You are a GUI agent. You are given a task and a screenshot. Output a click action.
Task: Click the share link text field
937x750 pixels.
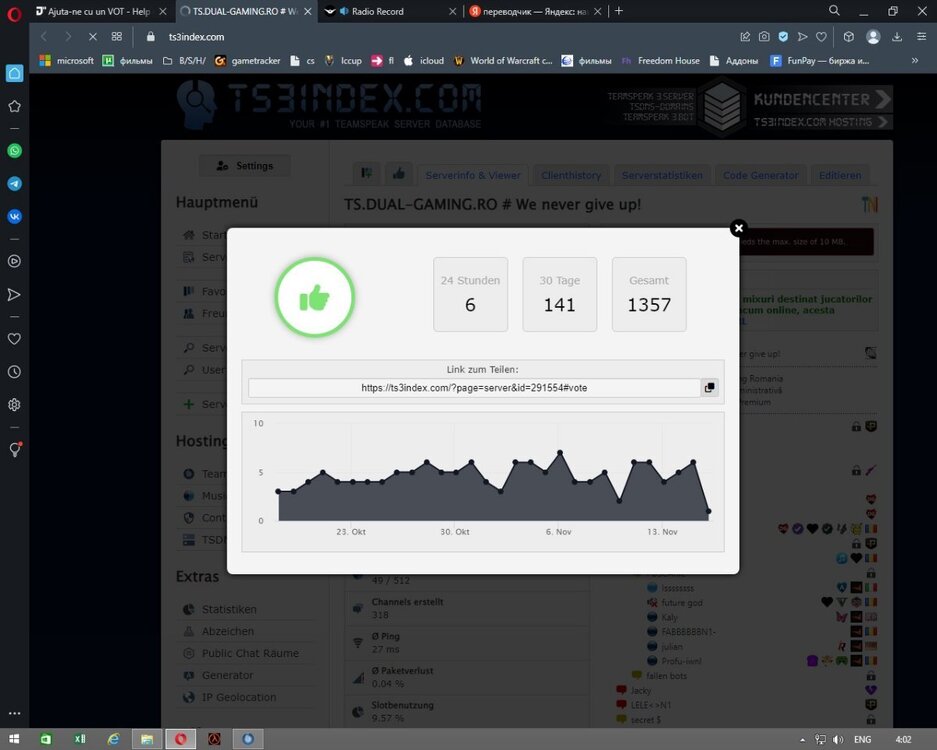pos(474,388)
